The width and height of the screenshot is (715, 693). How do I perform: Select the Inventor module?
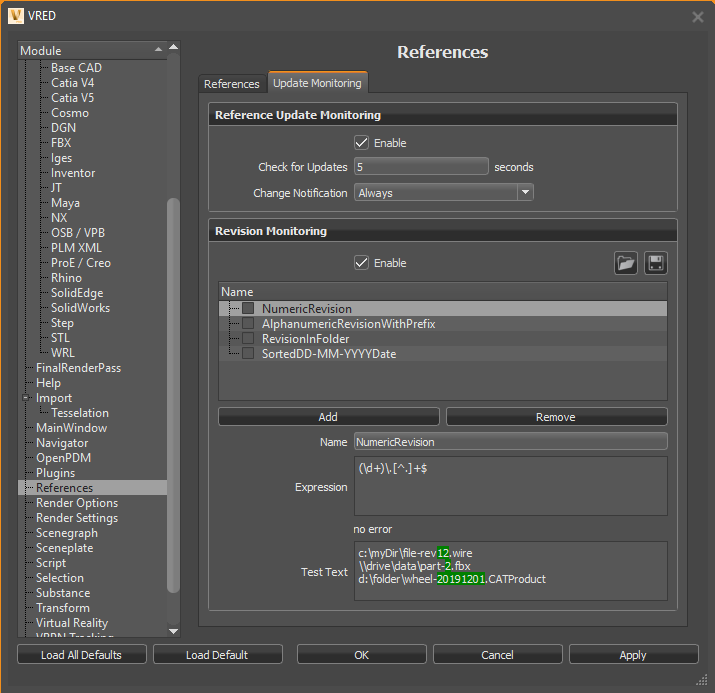point(73,173)
